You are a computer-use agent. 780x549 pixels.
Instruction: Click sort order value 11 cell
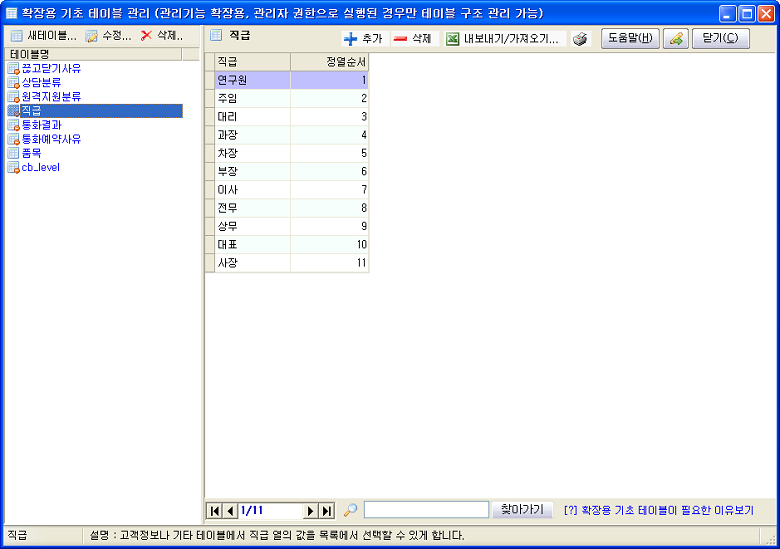coord(330,263)
